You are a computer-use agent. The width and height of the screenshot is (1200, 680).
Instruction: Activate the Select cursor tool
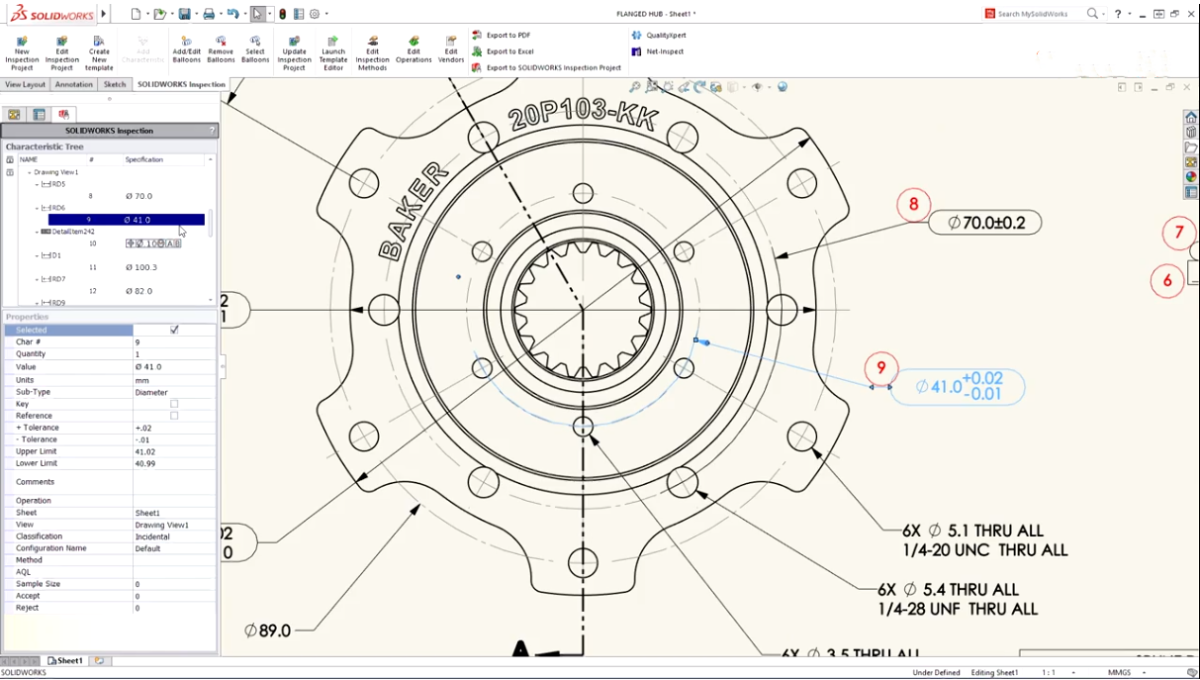[258, 14]
